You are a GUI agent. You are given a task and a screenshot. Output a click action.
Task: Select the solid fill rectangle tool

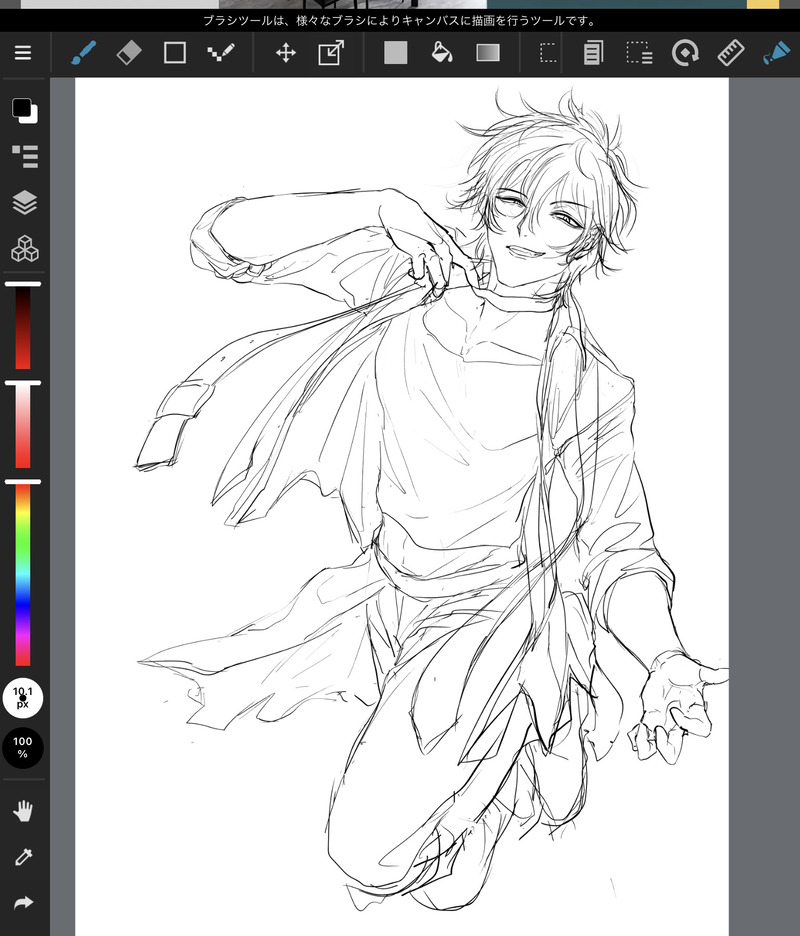[x=395, y=53]
